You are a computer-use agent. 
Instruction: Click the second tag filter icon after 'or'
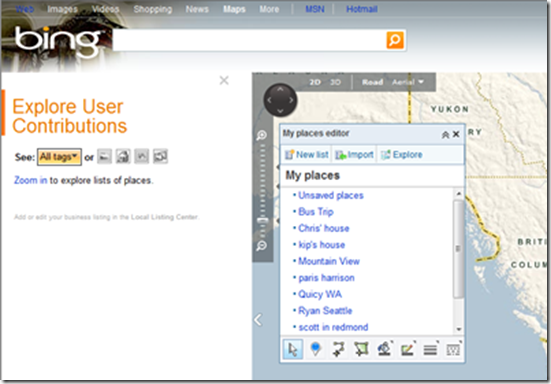(123, 157)
